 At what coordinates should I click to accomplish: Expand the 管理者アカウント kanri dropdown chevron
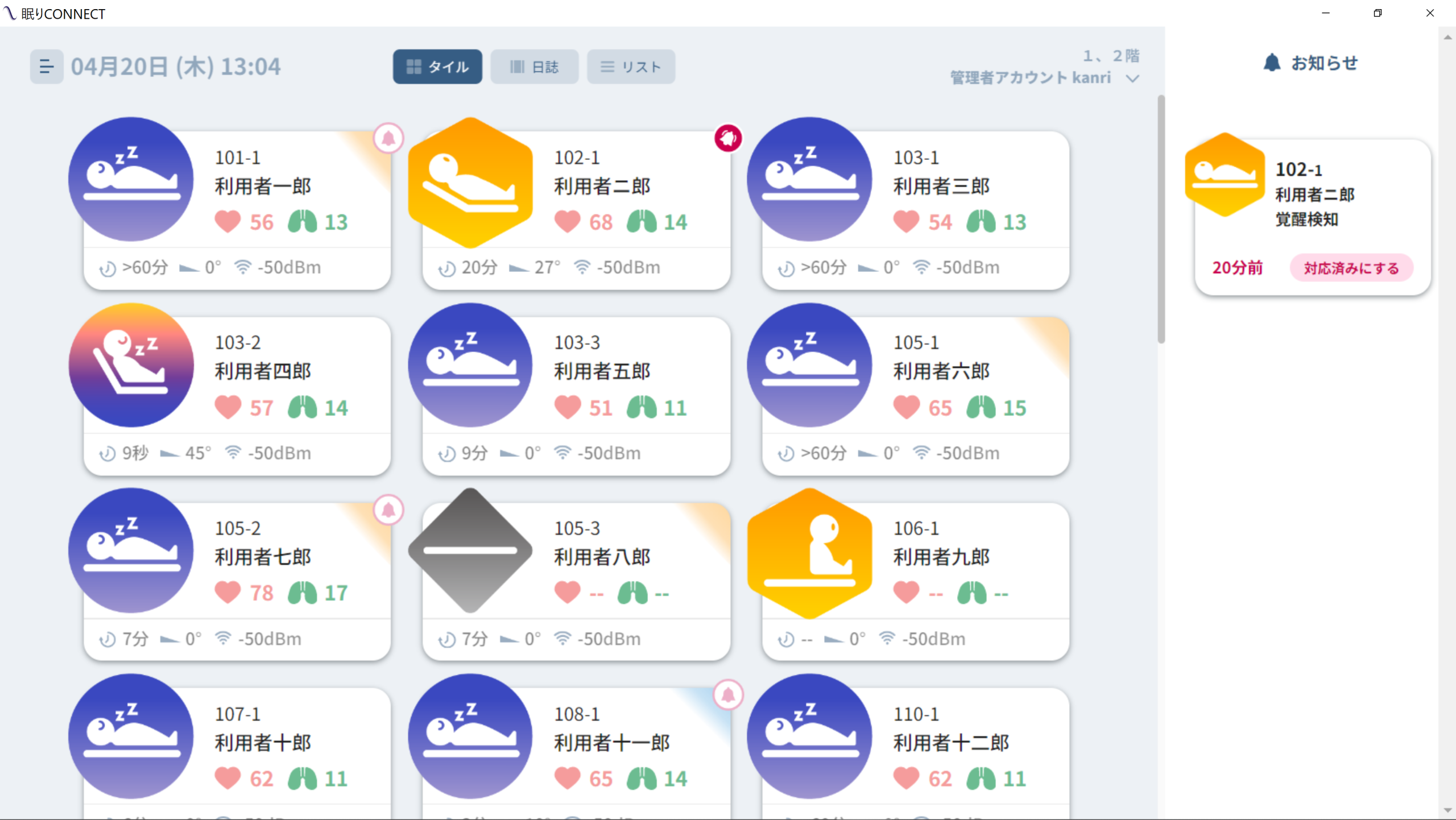[x=1132, y=78]
